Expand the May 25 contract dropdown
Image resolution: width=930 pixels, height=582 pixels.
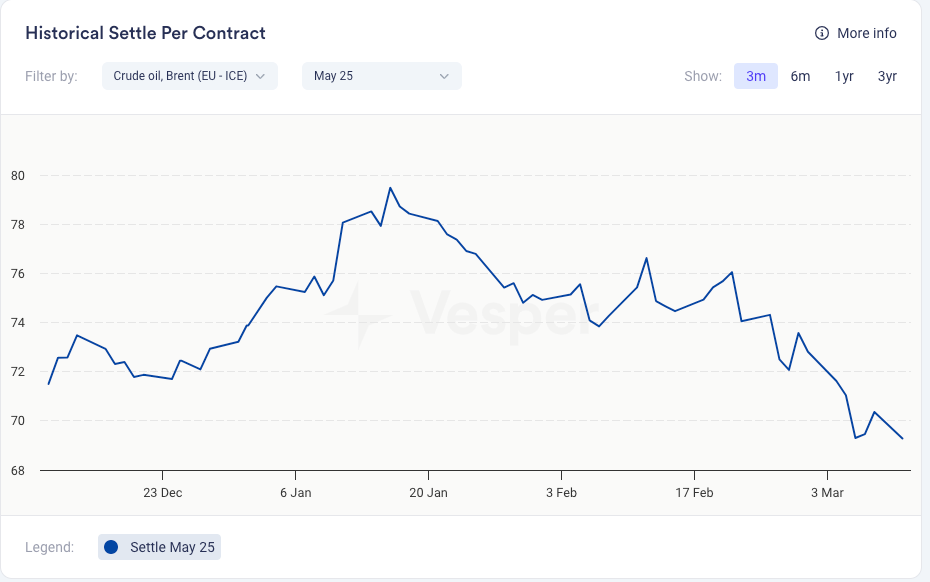(381, 76)
